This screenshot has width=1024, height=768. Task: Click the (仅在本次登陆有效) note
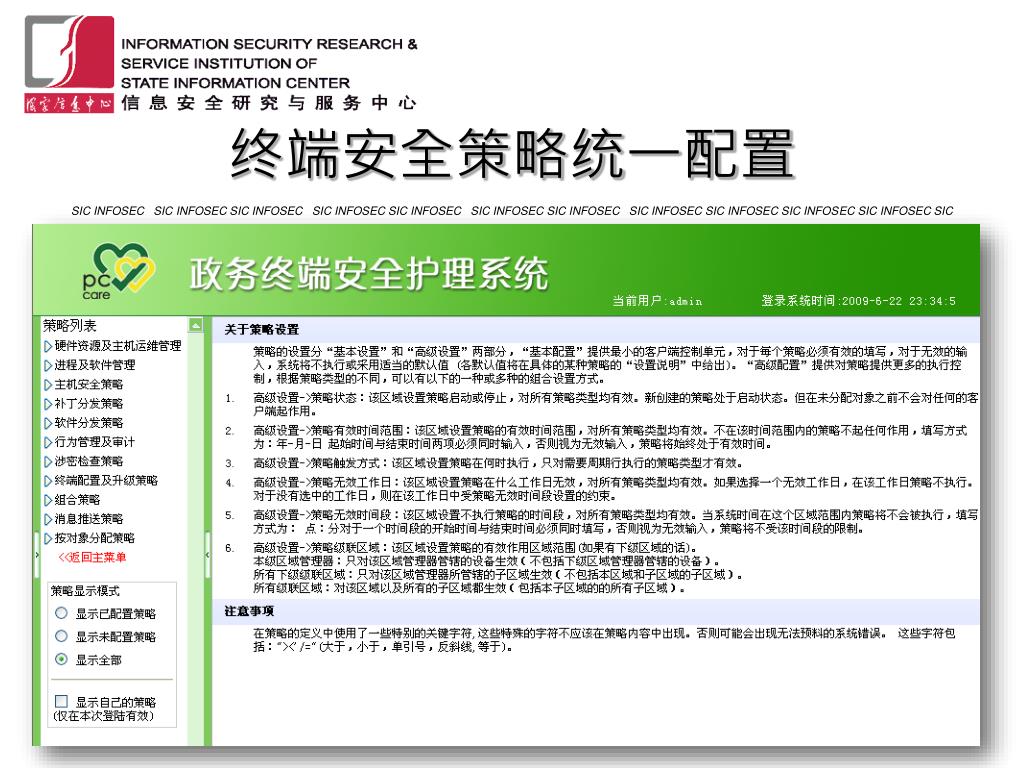[x=104, y=716]
